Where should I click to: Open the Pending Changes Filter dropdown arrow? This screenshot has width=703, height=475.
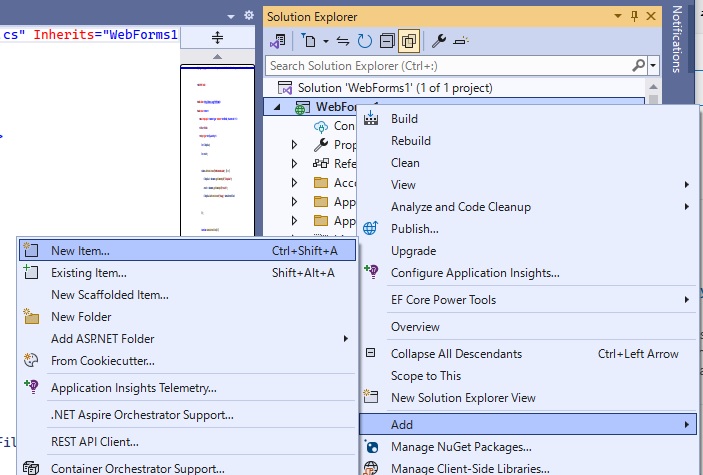coord(326,42)
